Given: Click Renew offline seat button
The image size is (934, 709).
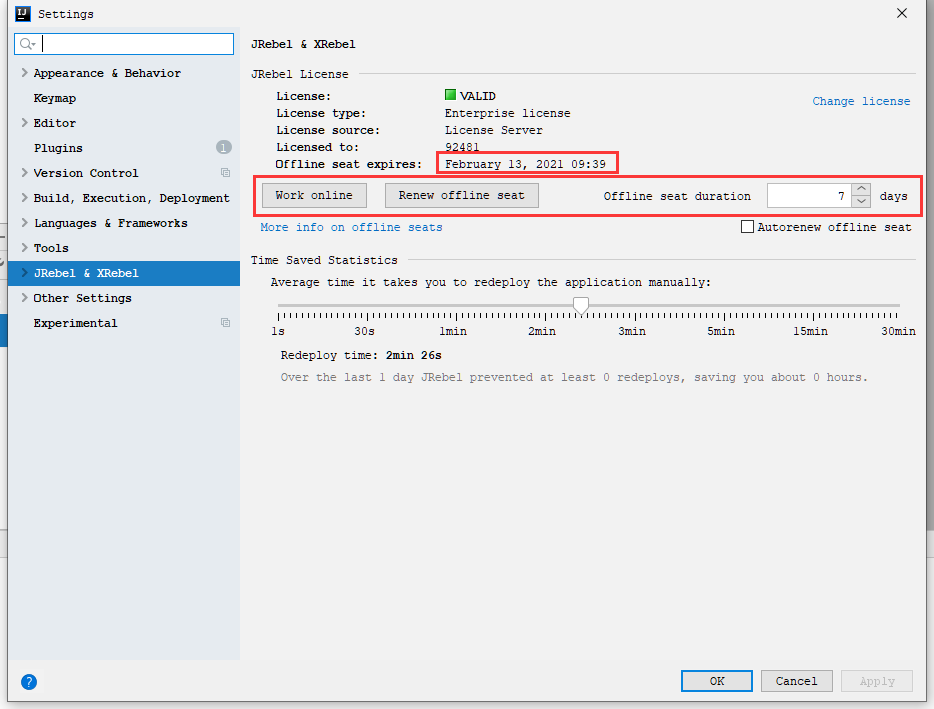Looking at the screenshot, I should coord(462,195).
